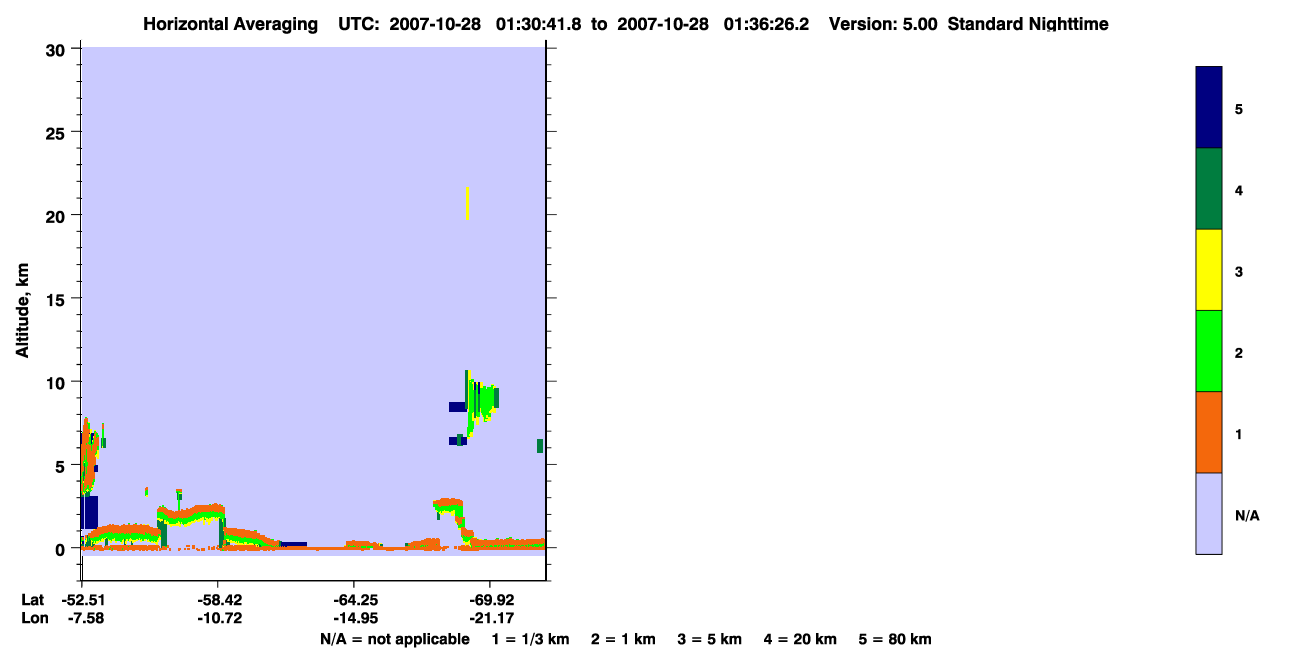
Task: Click the 'Lon' row label
Action: (x=33, y=618)
